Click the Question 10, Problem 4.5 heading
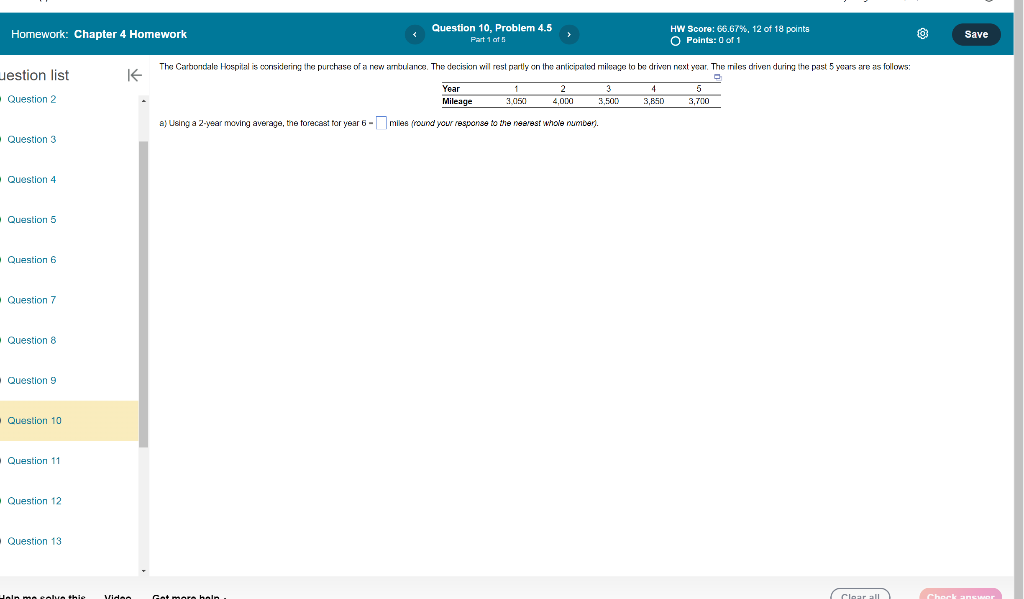The width and height of the screenshot is (1024, 599). point(492,28)
